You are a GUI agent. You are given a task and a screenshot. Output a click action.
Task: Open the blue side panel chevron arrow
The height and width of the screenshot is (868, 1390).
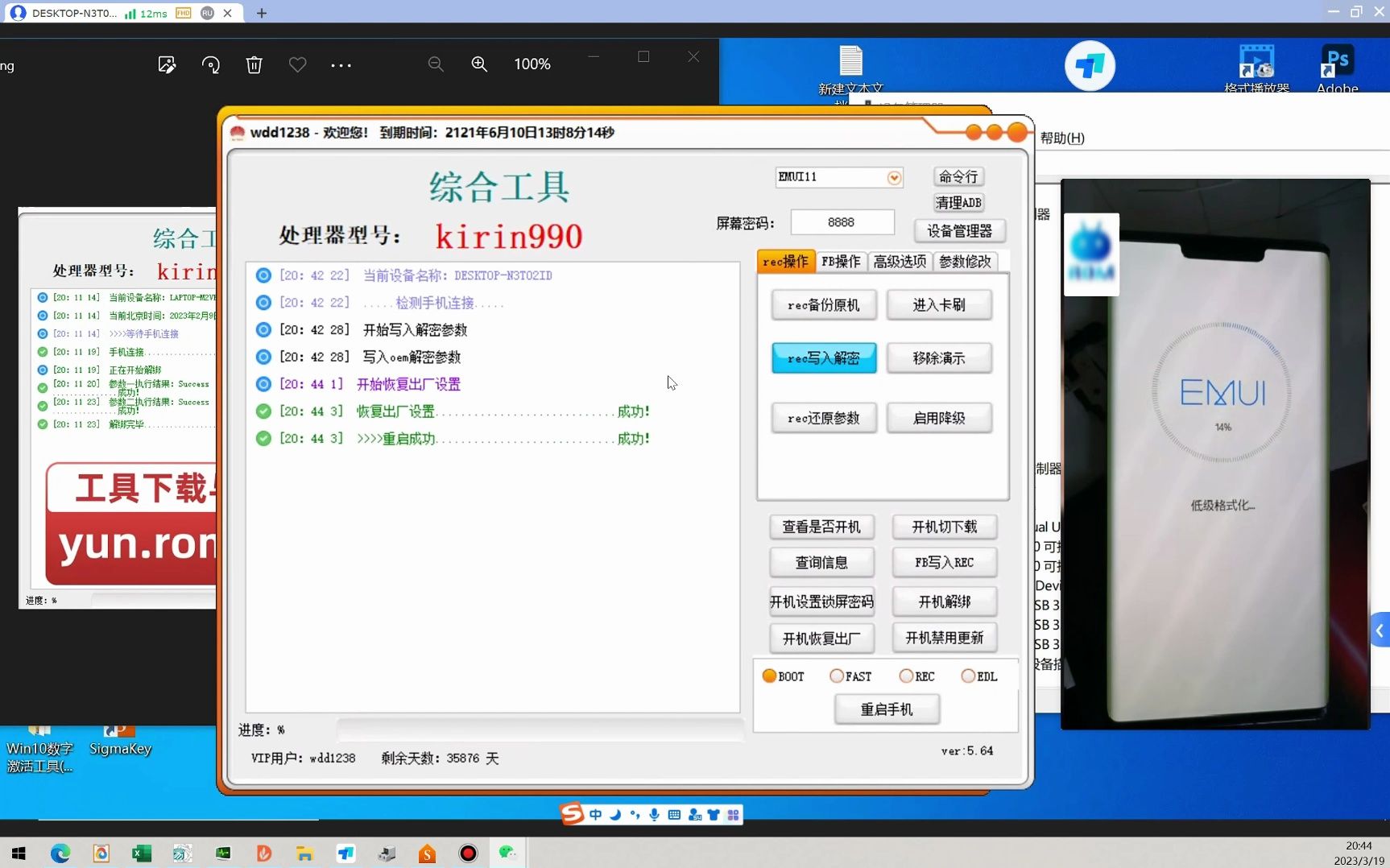[1380, 630]
